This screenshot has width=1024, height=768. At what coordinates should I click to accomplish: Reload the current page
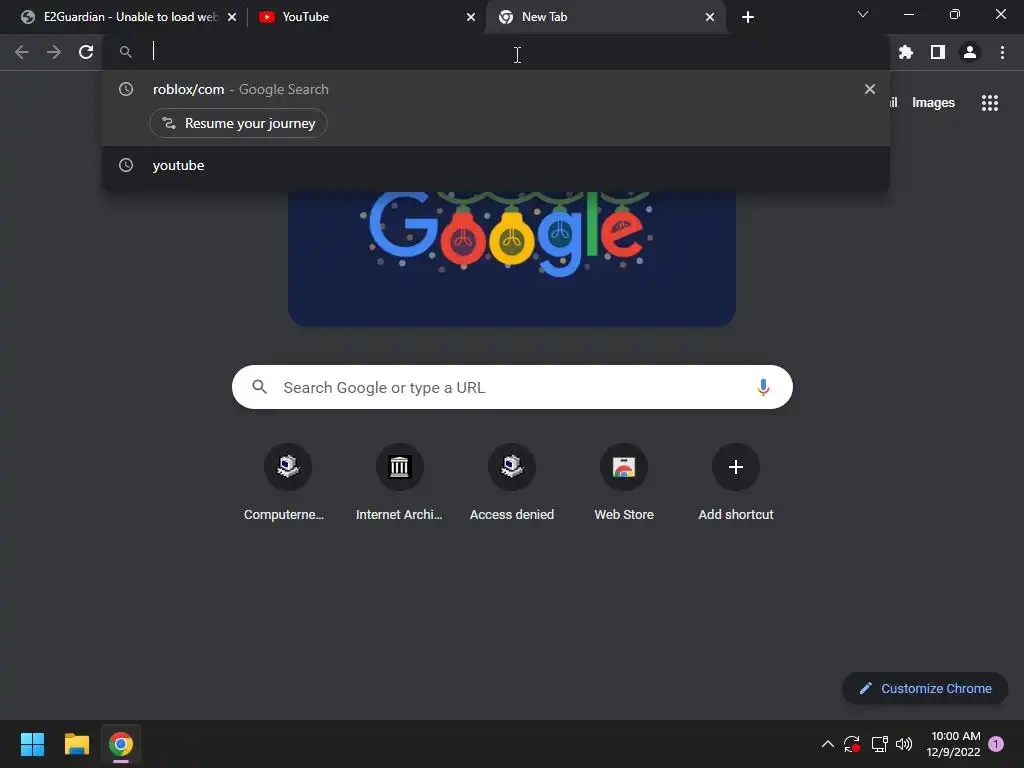coord(86,52)
